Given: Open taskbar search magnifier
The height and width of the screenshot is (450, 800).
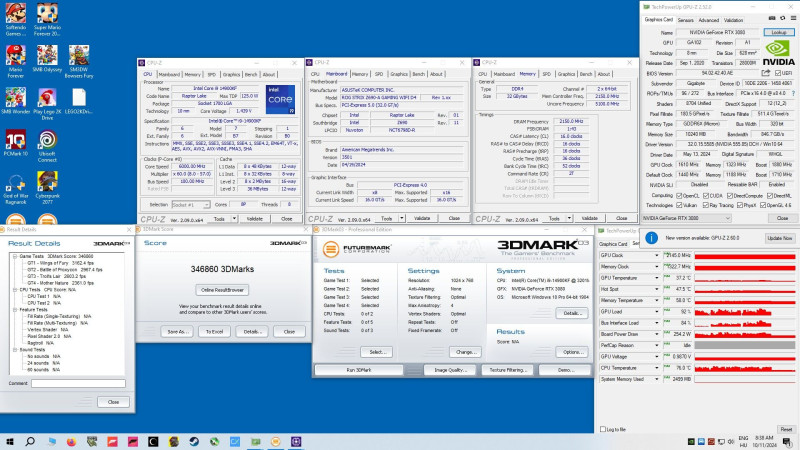Looking at the screenshot, I should [x=30, y=441].
